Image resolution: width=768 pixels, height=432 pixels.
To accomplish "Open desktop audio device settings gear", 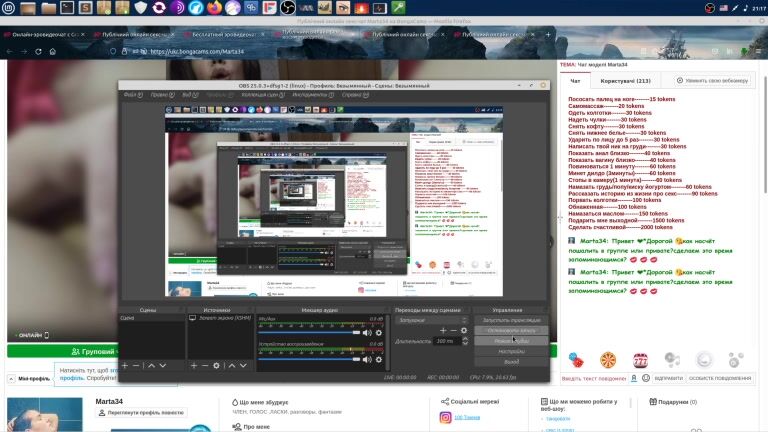I will (380, 358).
